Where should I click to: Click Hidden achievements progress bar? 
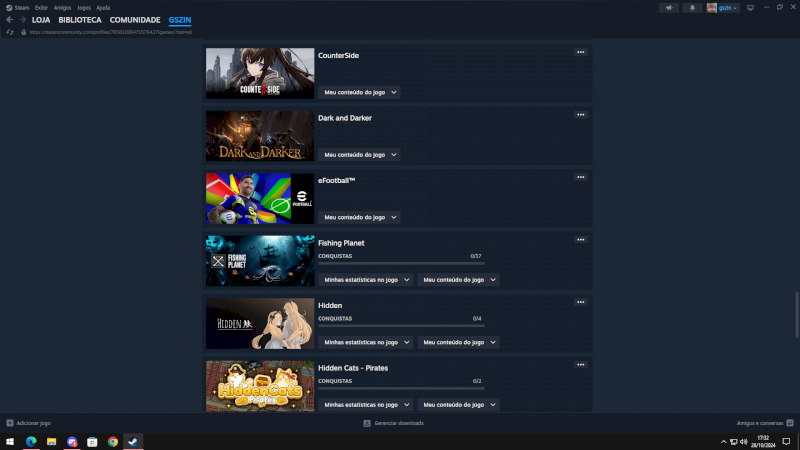401,326
